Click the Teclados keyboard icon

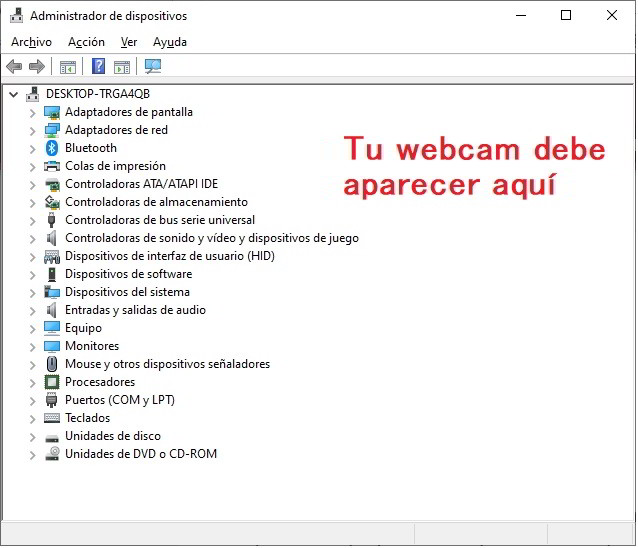coord(52,418)
